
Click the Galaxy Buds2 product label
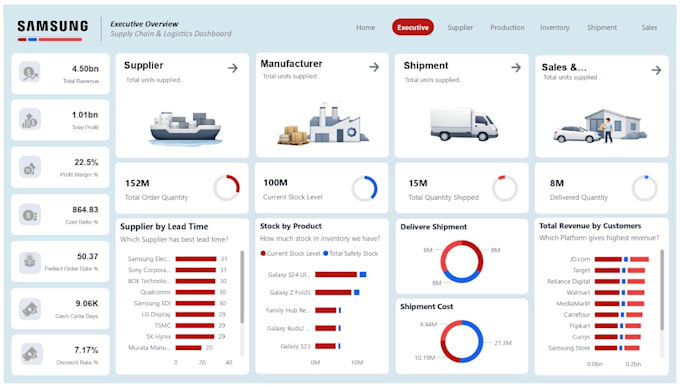coord(288,328)
